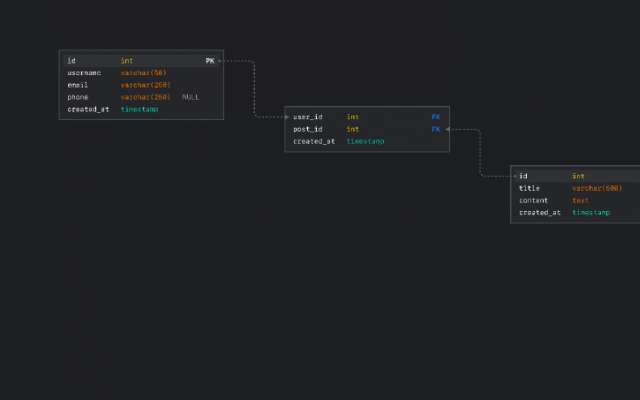Screen dimensions: 640x400
Task: Select the user_id column name
Action: tap(307, 117)
